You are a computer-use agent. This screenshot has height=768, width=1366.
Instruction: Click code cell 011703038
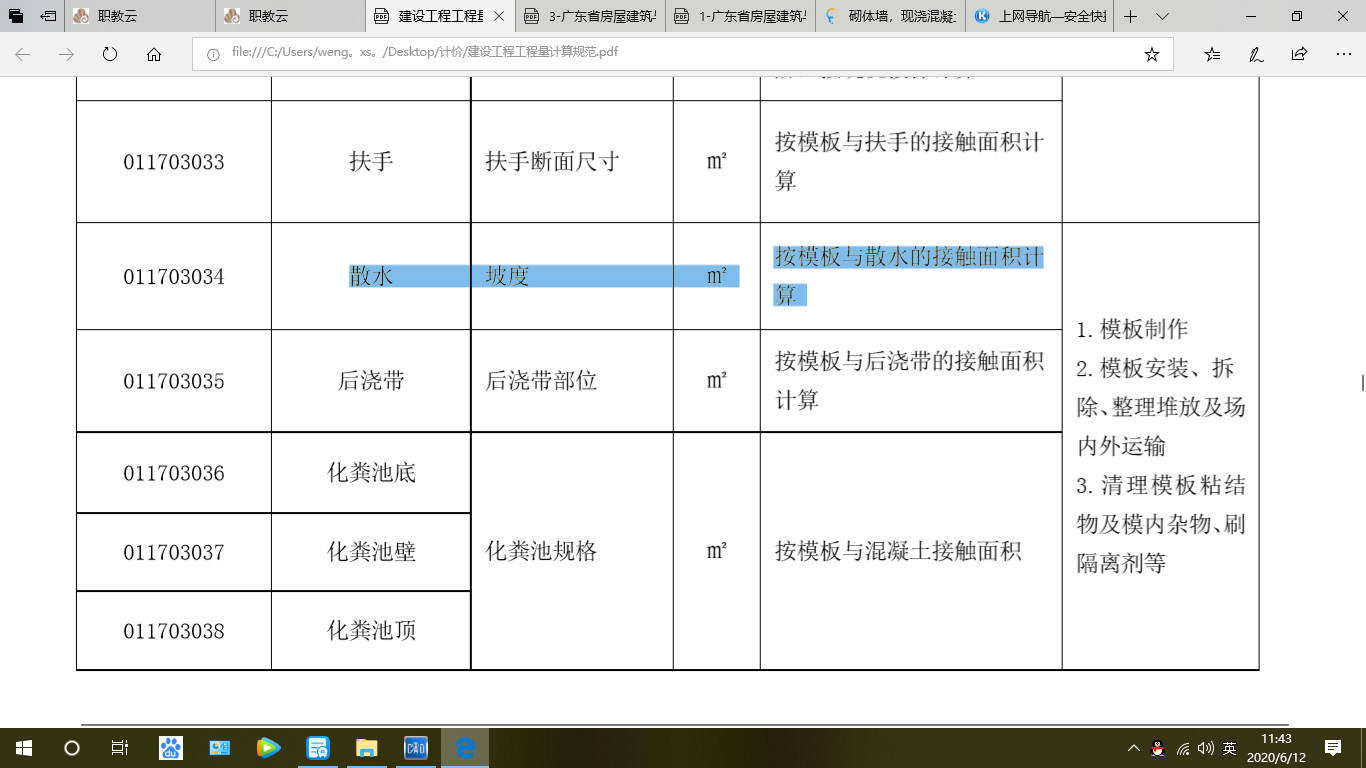[174, 631]
